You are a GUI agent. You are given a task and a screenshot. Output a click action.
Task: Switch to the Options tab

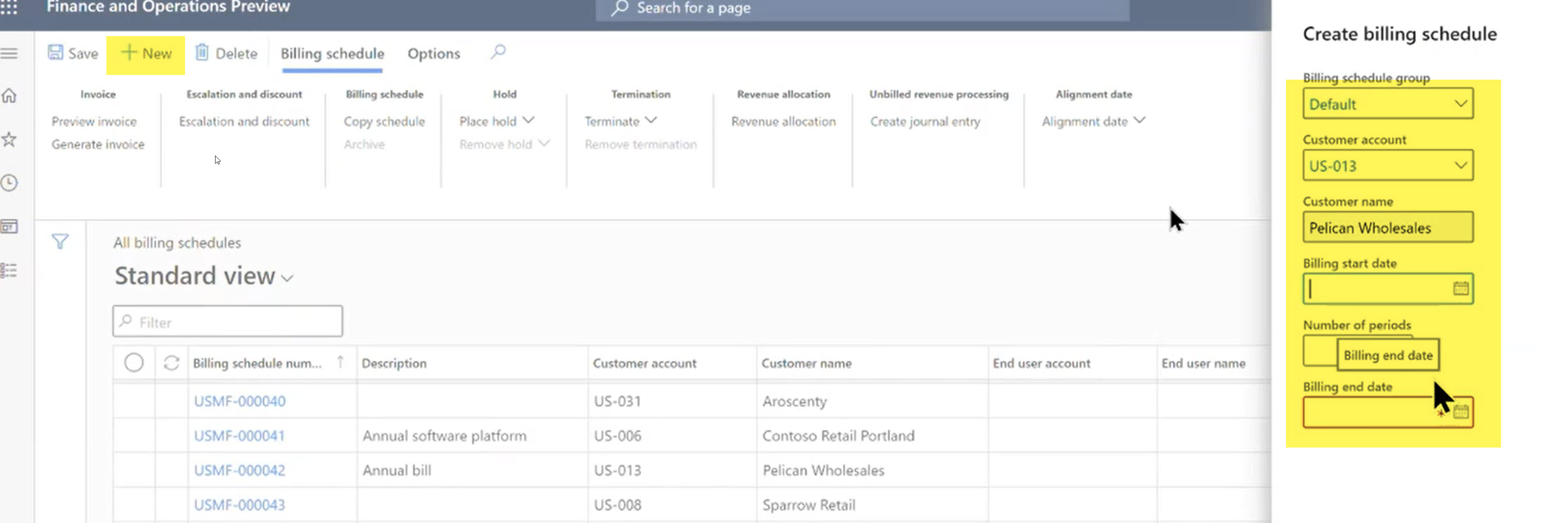[433, 53]
